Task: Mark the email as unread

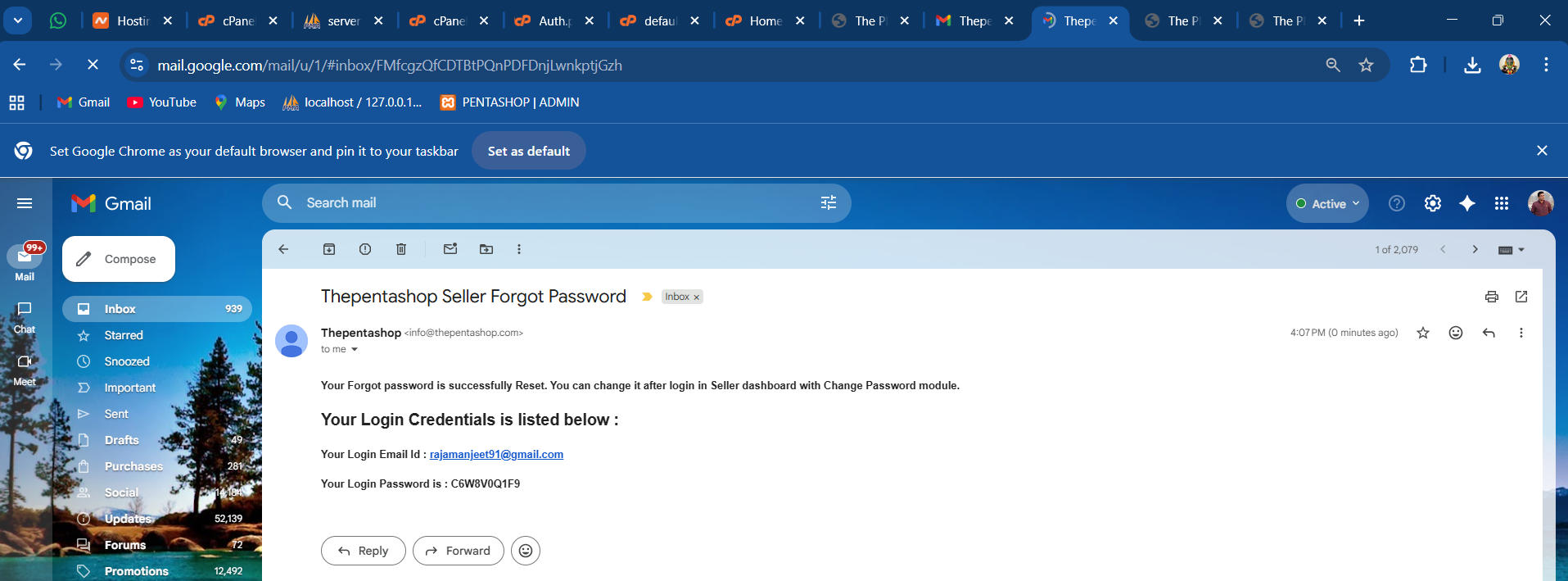Action: click(x=450, y=249)
